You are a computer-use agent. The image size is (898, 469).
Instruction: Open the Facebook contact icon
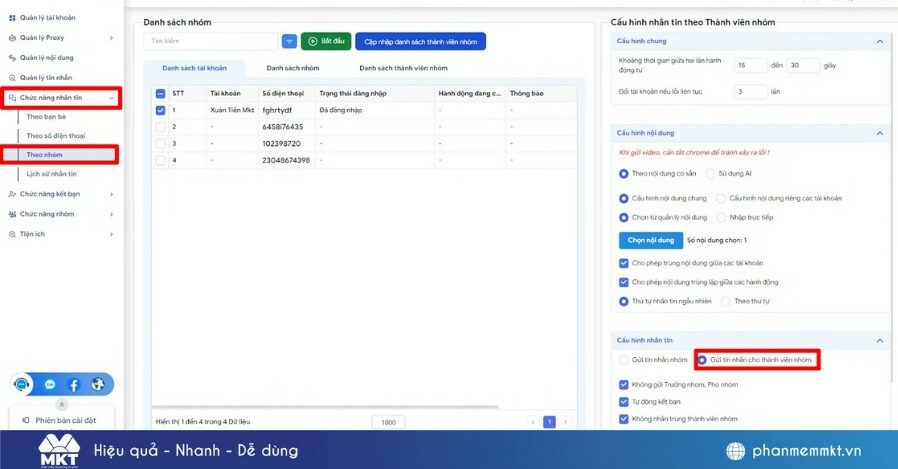(74, 385)
